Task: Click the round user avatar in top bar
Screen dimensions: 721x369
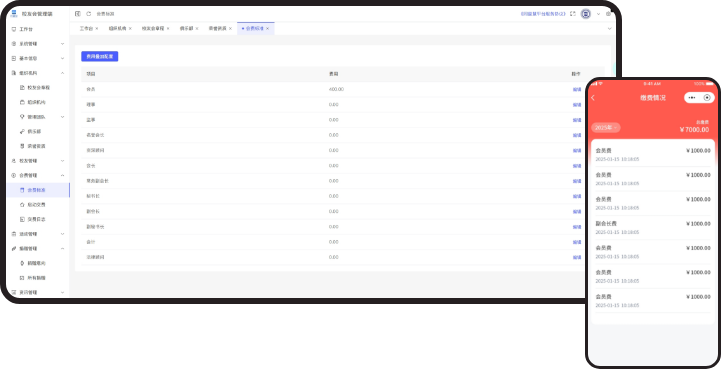Action: coord(586,14)
